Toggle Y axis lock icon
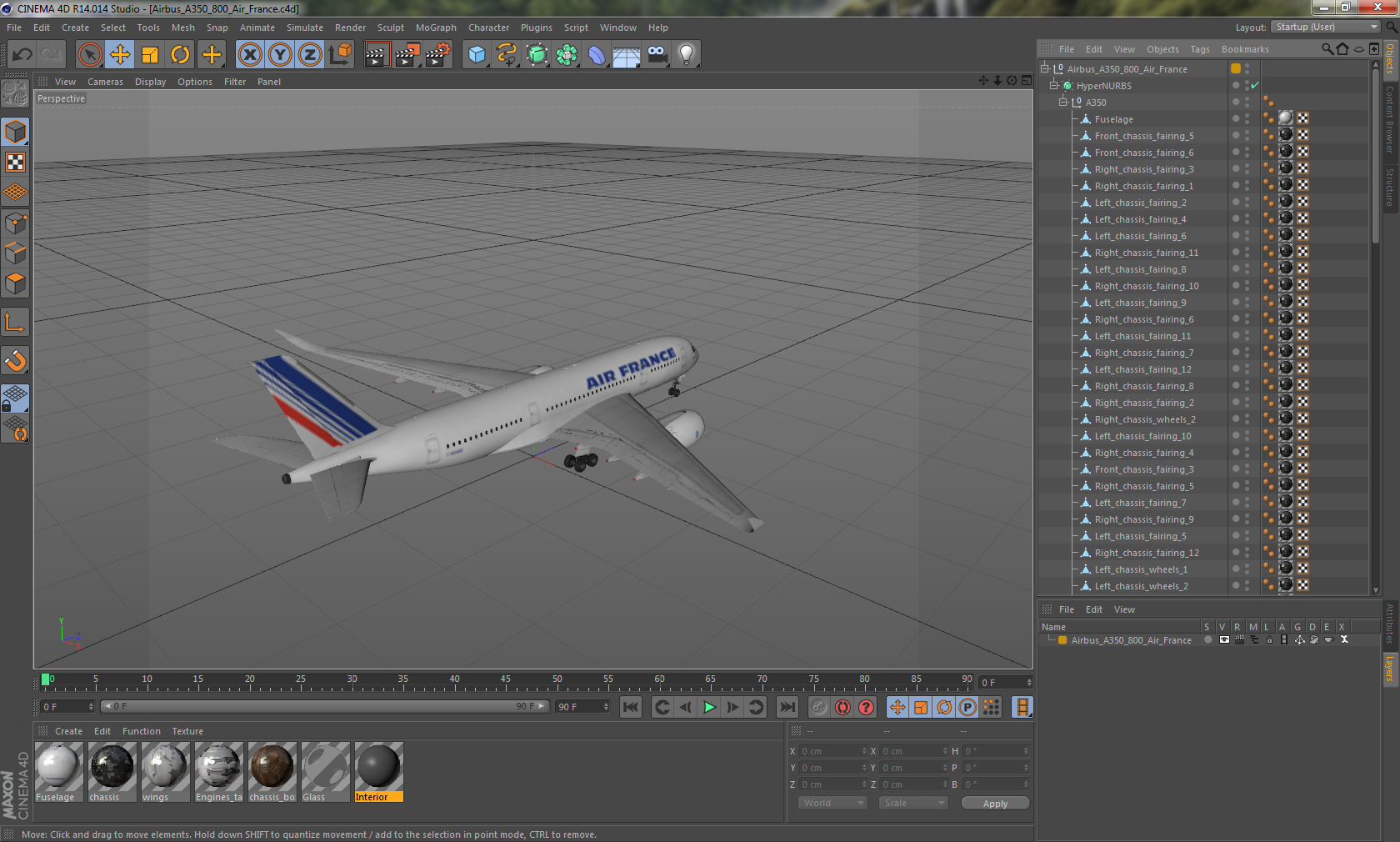The height and width of the screenshot is (842, 1400). [280, 55]
